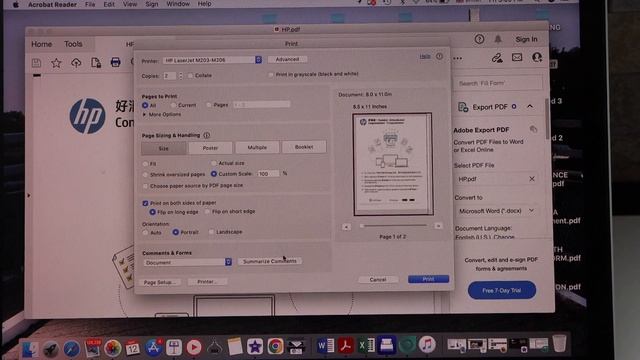Select Actual size radio button

click(x=213, y=163)
